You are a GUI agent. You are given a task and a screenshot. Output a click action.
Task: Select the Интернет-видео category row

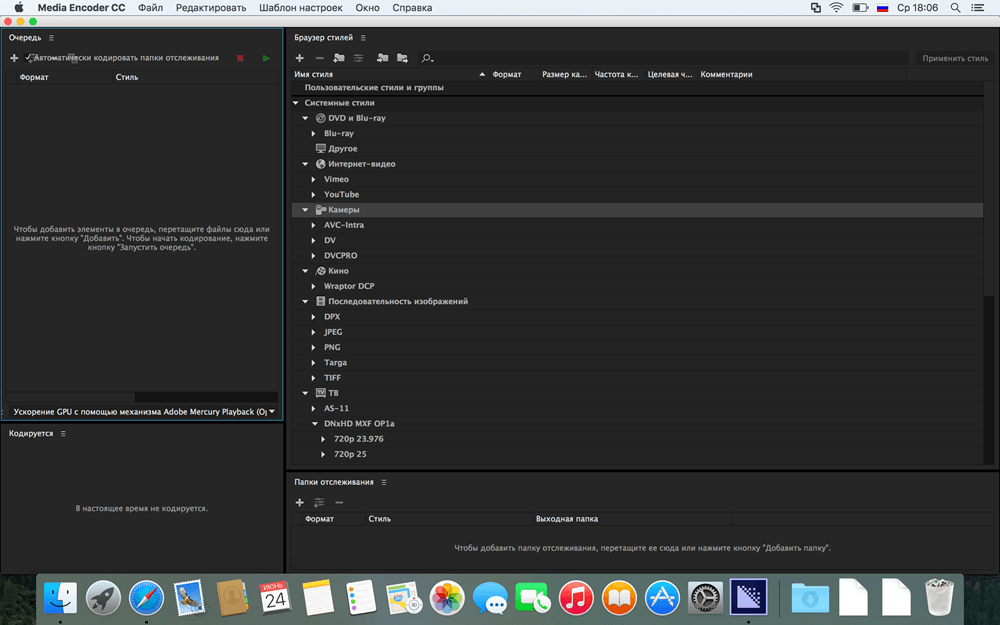click(x=638, y=164)
